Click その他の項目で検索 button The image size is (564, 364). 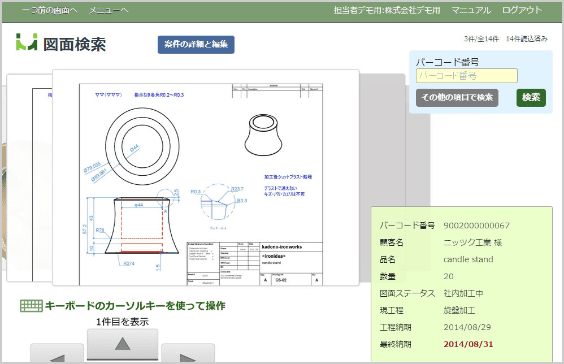(457, 98)
